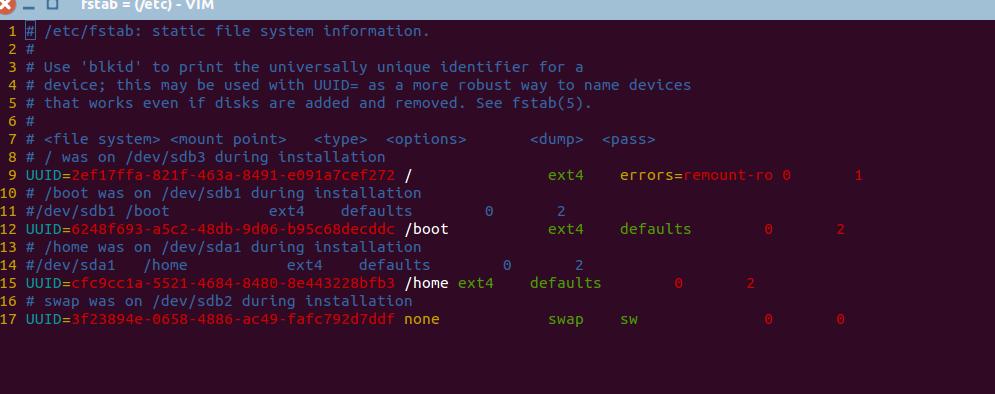Click the commented /dev/sda1 line
The height and width of the screenshot is (394, 995).
(304, 265)
